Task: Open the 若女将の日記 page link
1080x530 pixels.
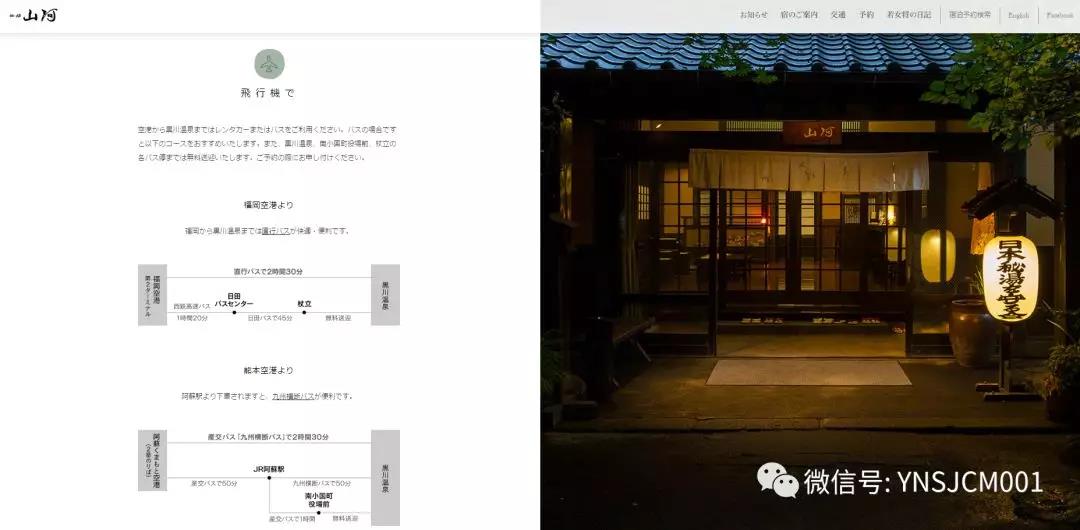Action: 908,14
